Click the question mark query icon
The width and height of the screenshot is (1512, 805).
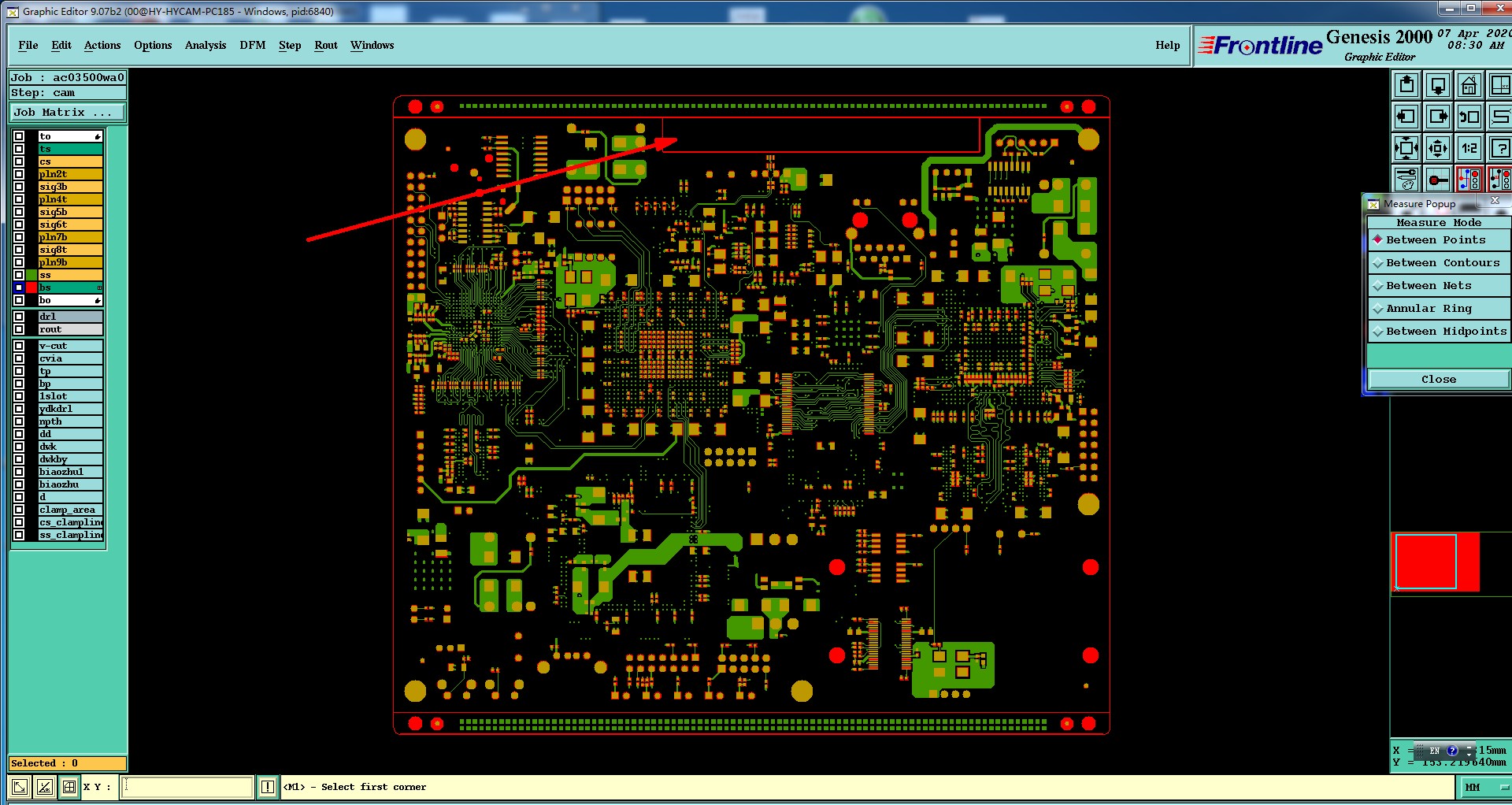pos(1499,148)
